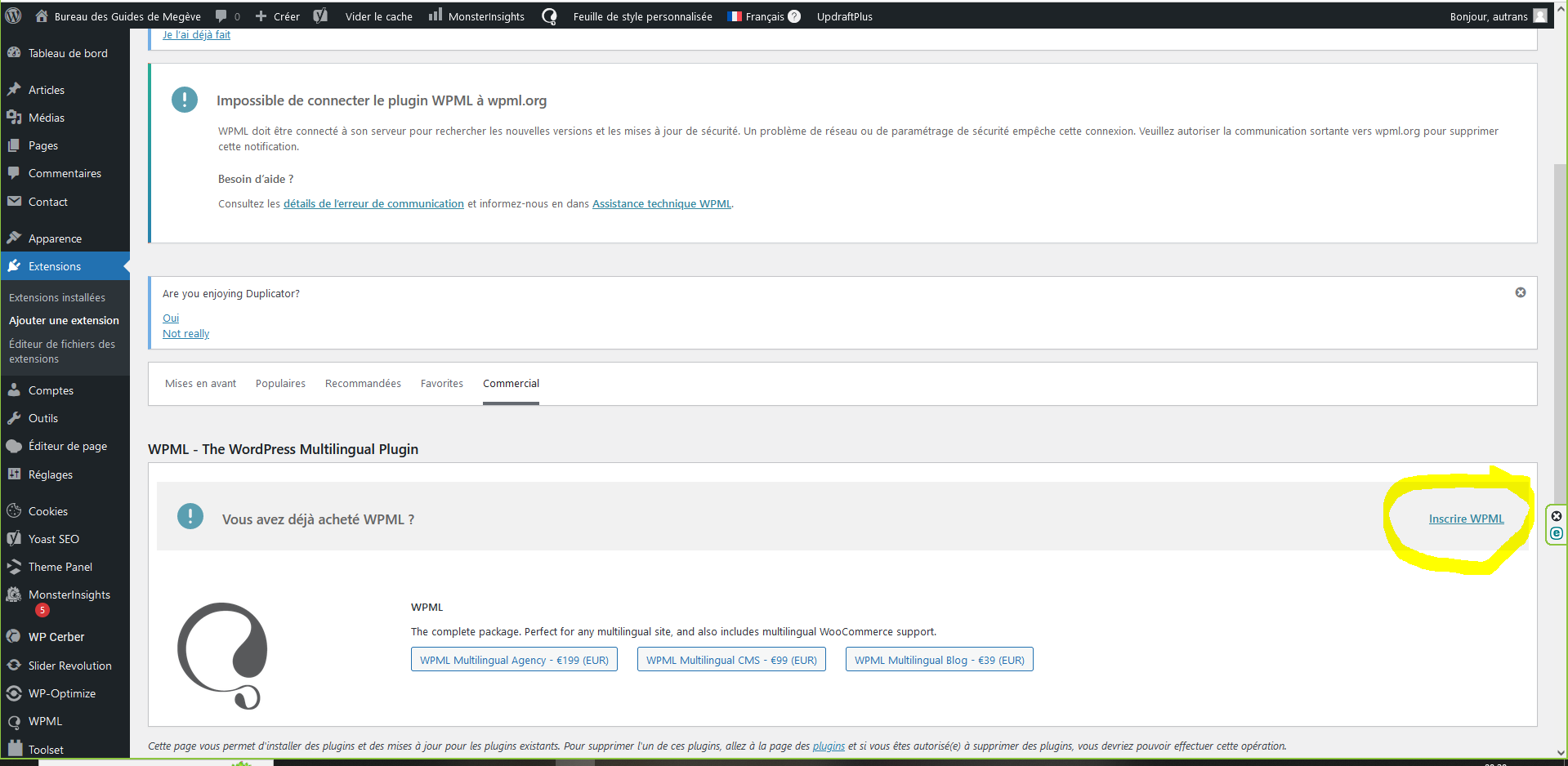1568x766 pixels.
Task: Click the large WPML logo thumbnail
Action: (x=222, y=656)
